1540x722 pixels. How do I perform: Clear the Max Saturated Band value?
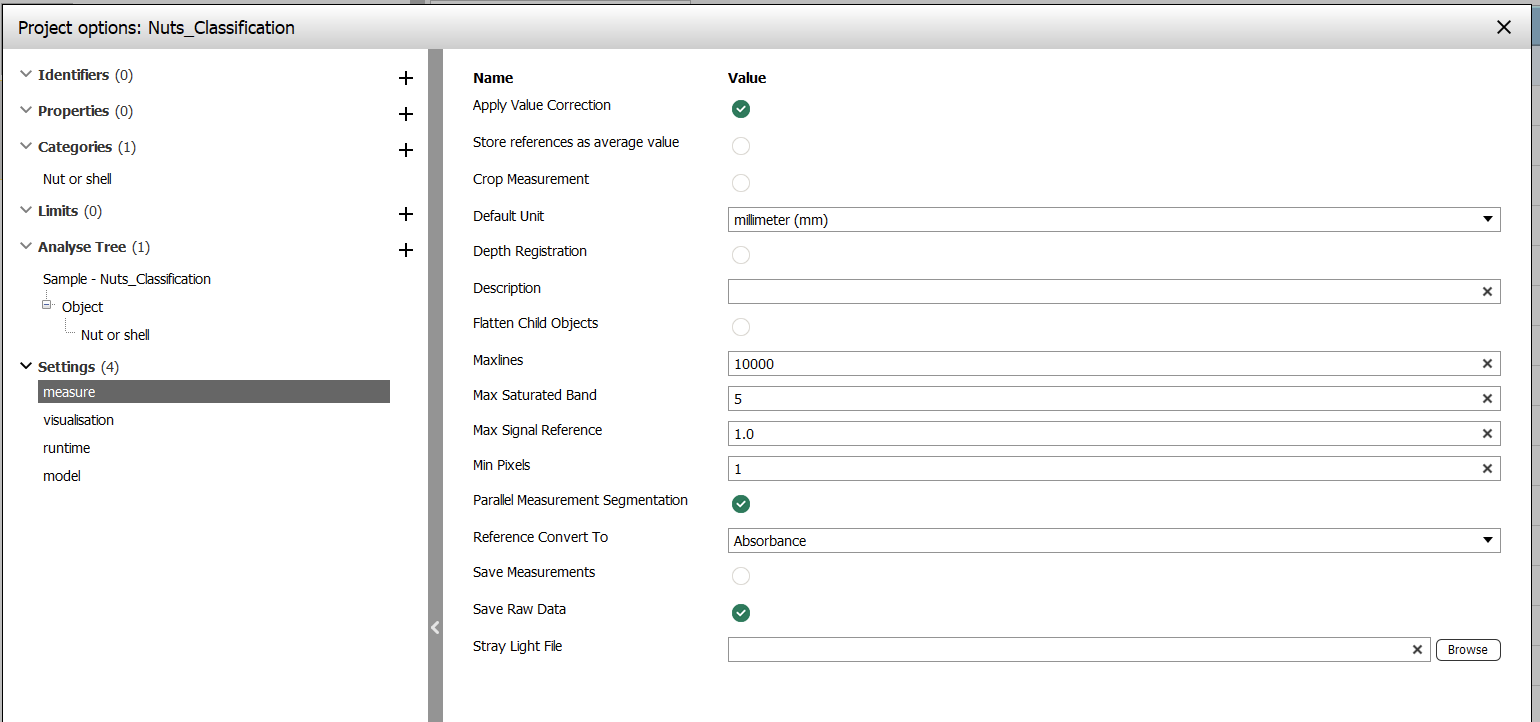click(1487, 399)
